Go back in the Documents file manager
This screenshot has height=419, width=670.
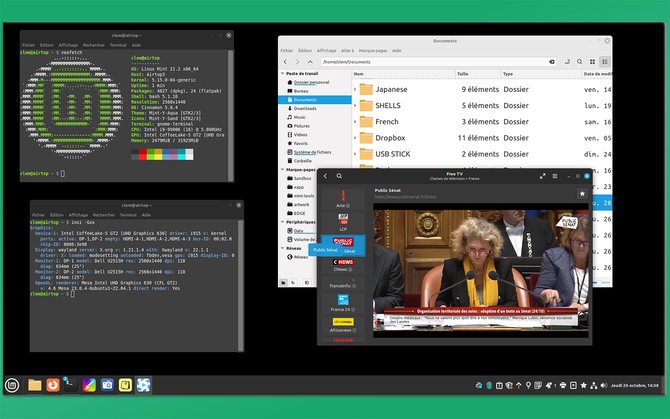click(285, 62)
